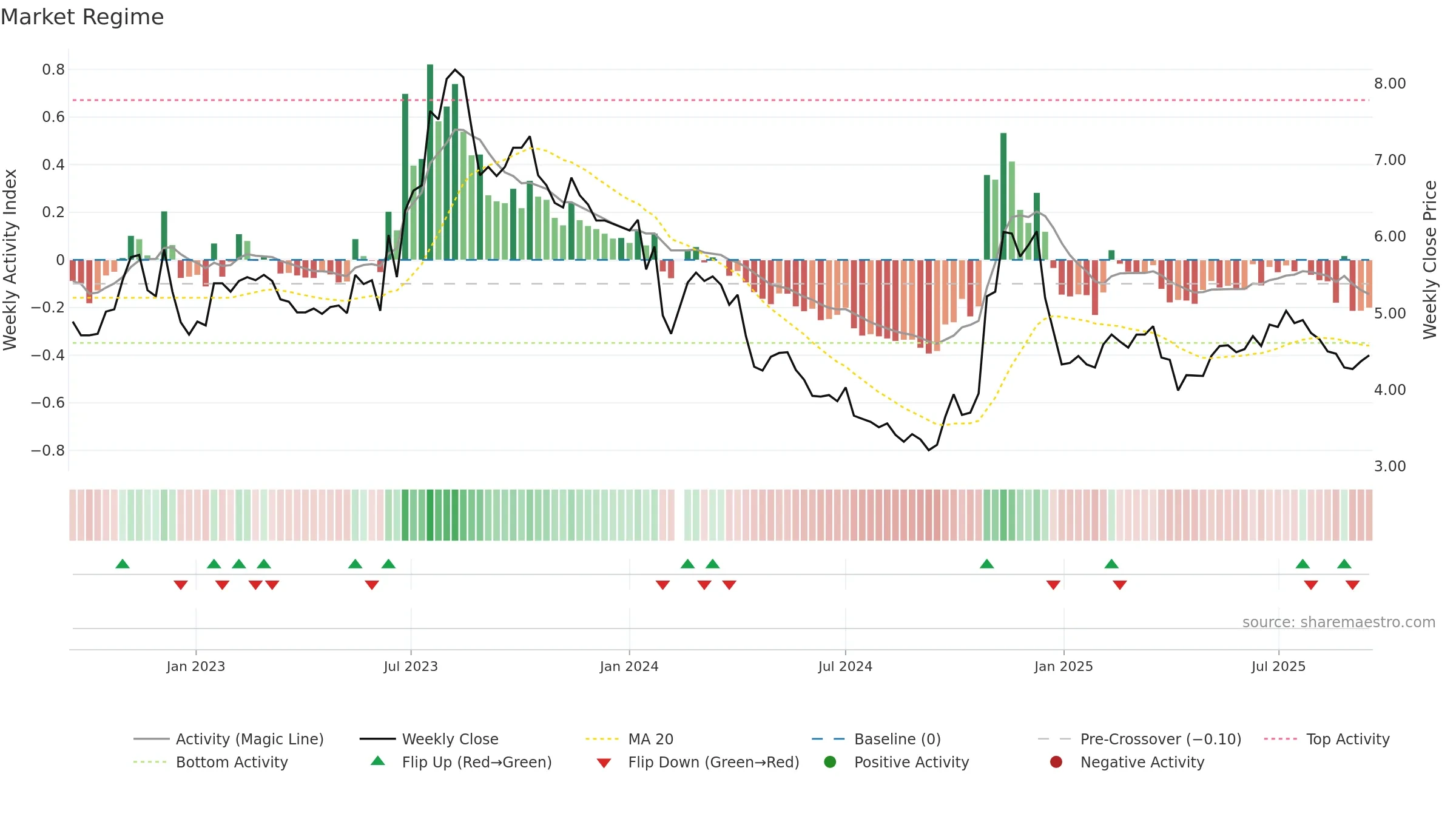Click the weekly close peak above 8.00
Image resolution: width=1456 pixels, height=819 pixels.
pyautogui.click(x=455, y=70)
